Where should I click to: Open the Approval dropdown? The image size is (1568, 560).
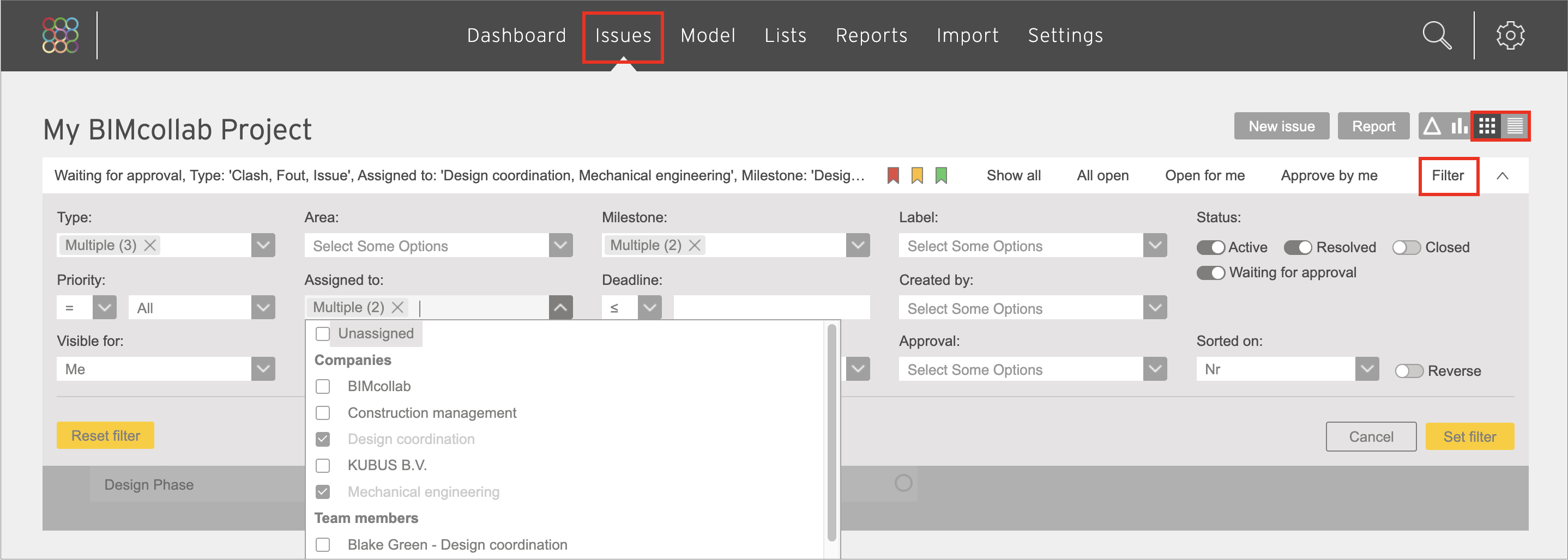[1033, 369]
